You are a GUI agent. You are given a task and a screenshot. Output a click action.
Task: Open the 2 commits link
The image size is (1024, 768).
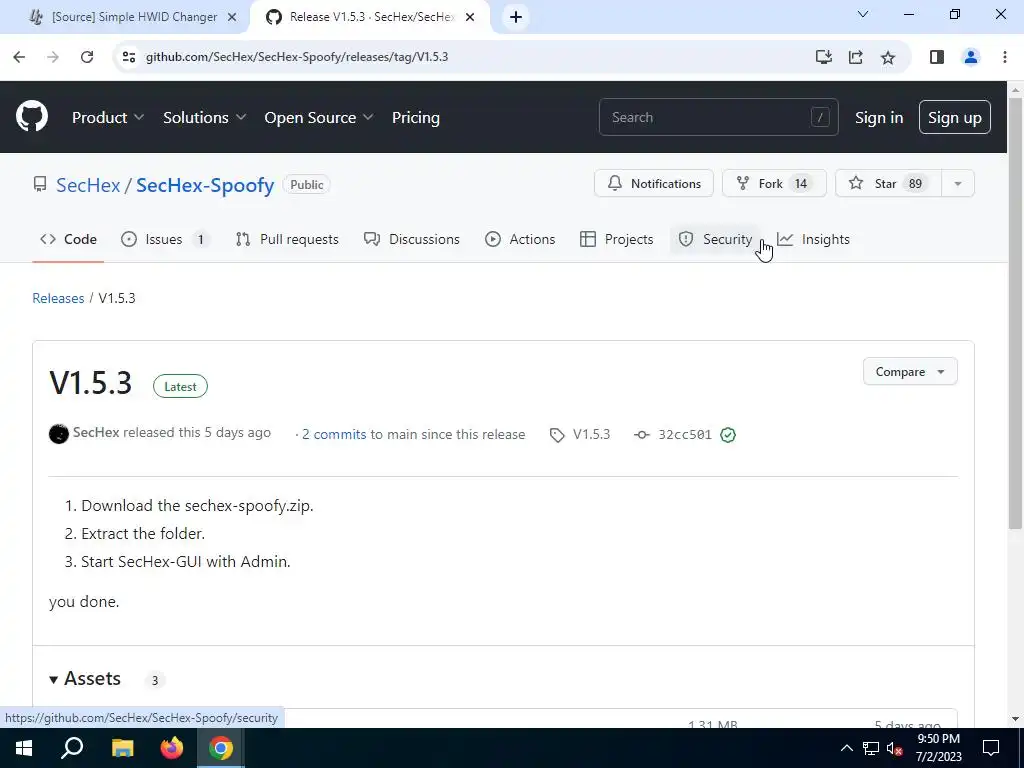(x=334, y=434)
